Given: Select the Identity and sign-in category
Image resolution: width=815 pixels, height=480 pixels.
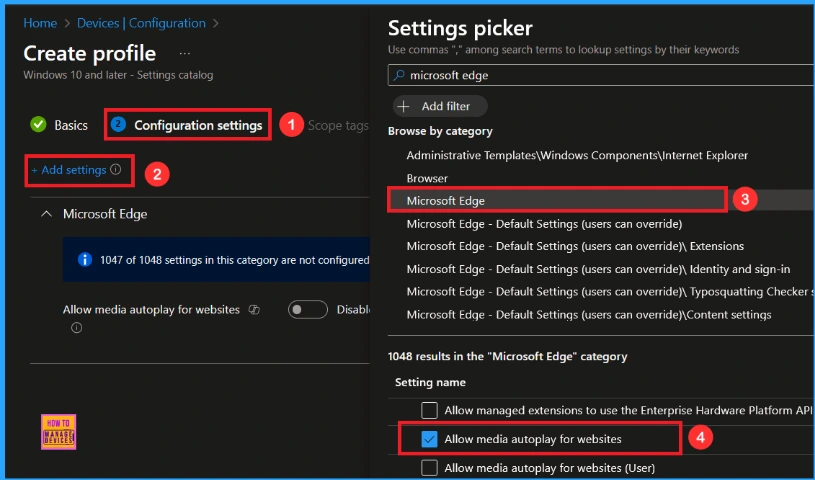Looking at the screenshot, I should coord(598,269).
